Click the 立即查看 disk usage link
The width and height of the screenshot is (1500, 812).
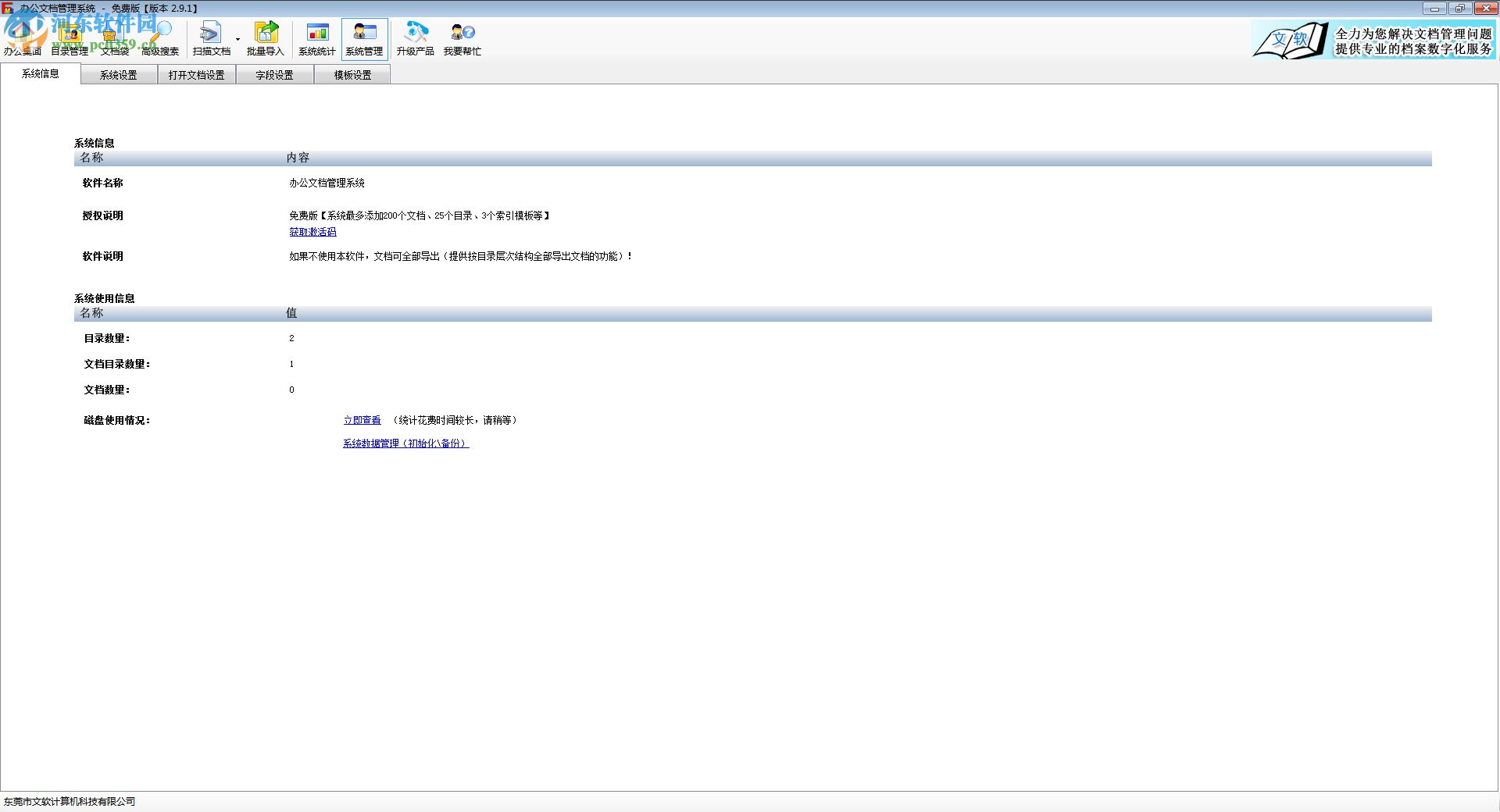[x=362, y=420]
